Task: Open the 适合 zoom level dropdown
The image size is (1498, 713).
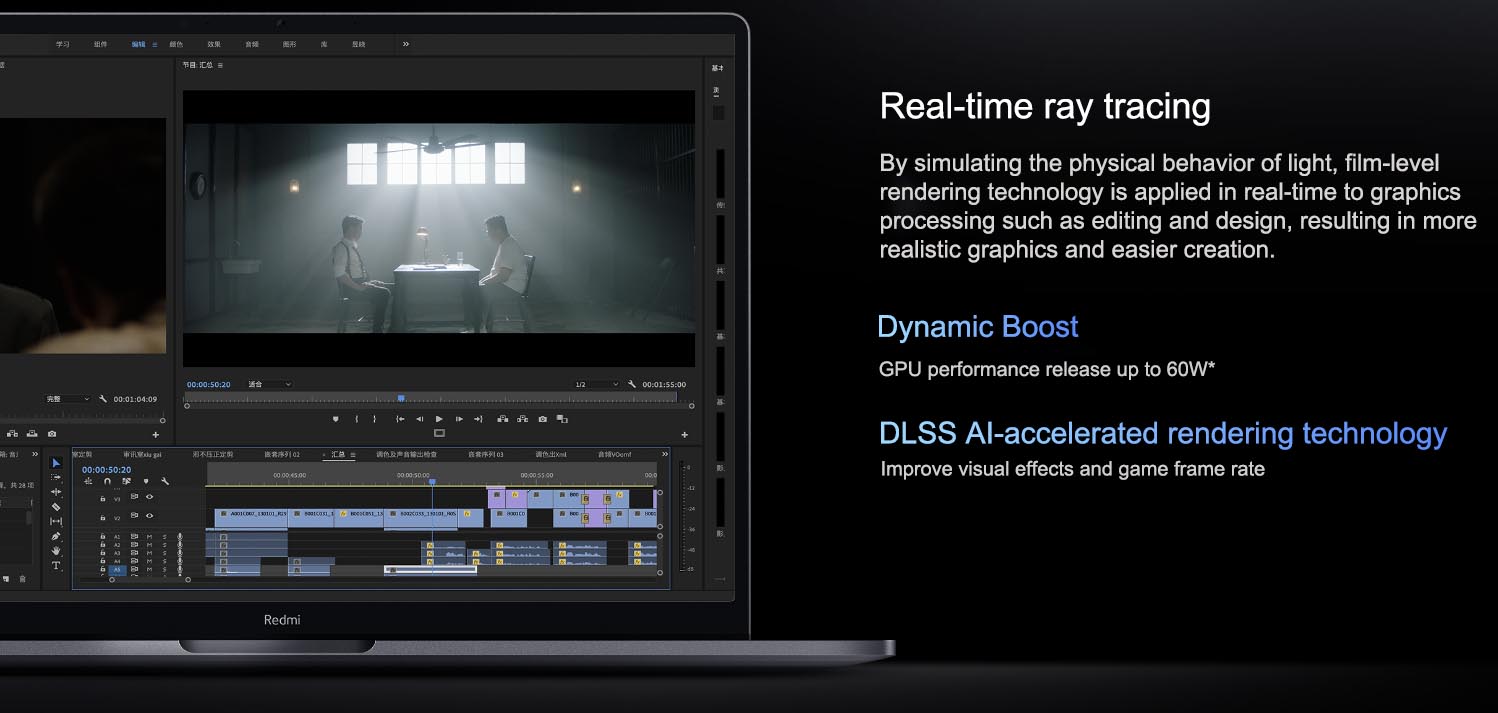Action: 269,384
